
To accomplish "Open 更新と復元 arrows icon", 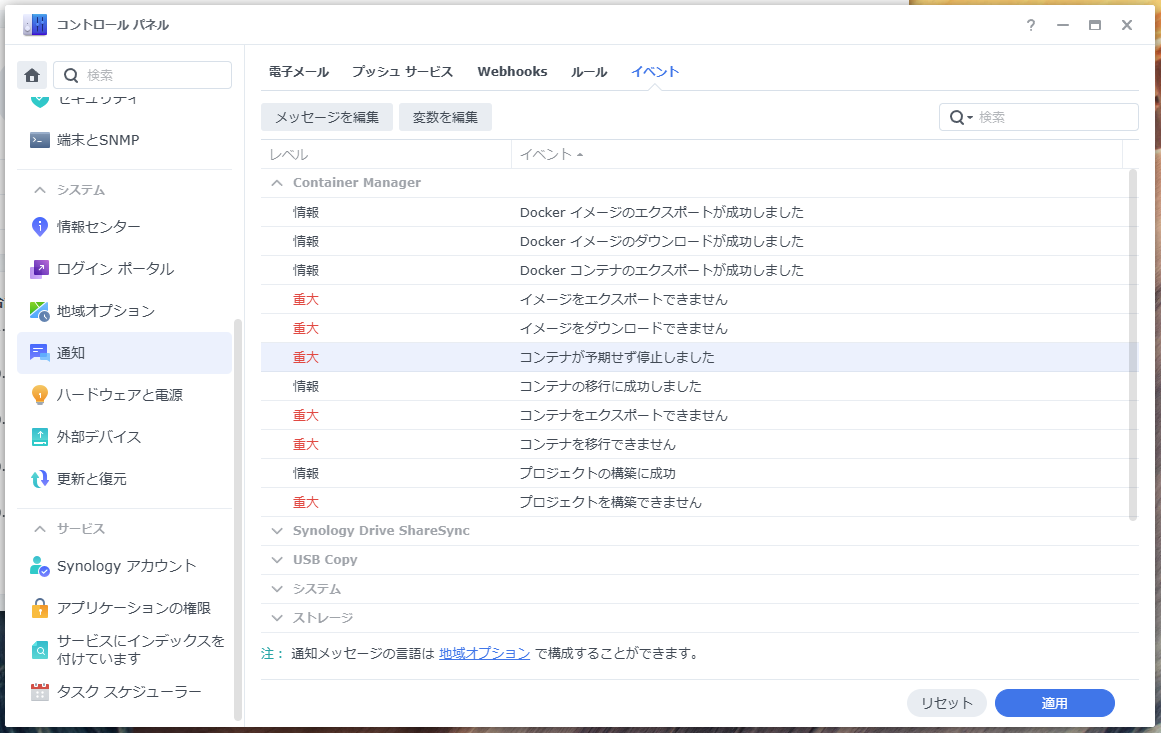I will [x=40, y=479].
